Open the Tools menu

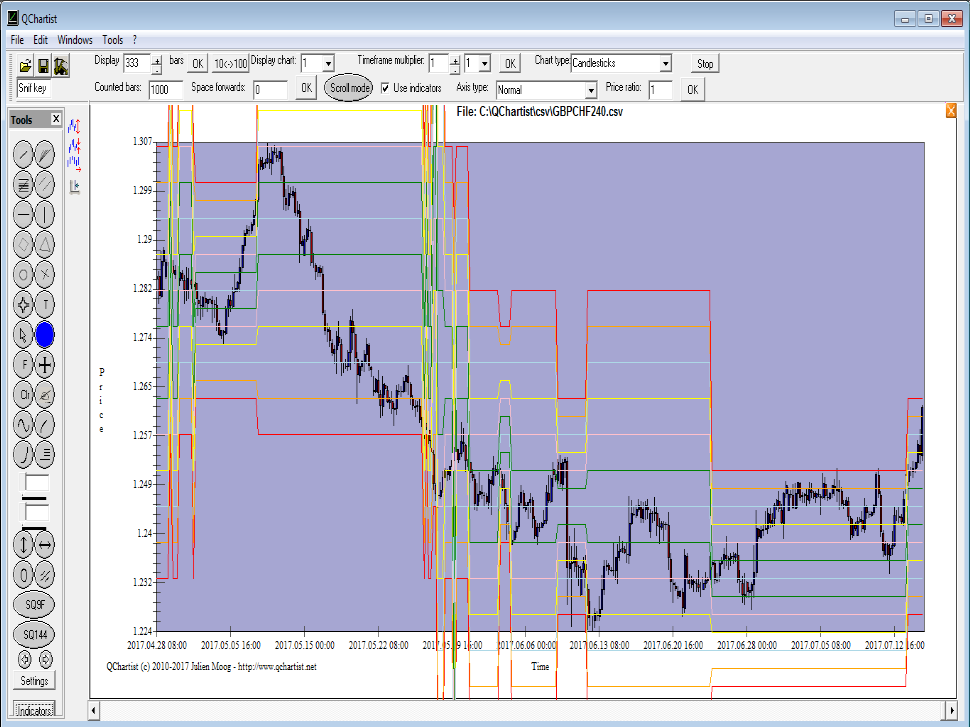click(112, 40)
